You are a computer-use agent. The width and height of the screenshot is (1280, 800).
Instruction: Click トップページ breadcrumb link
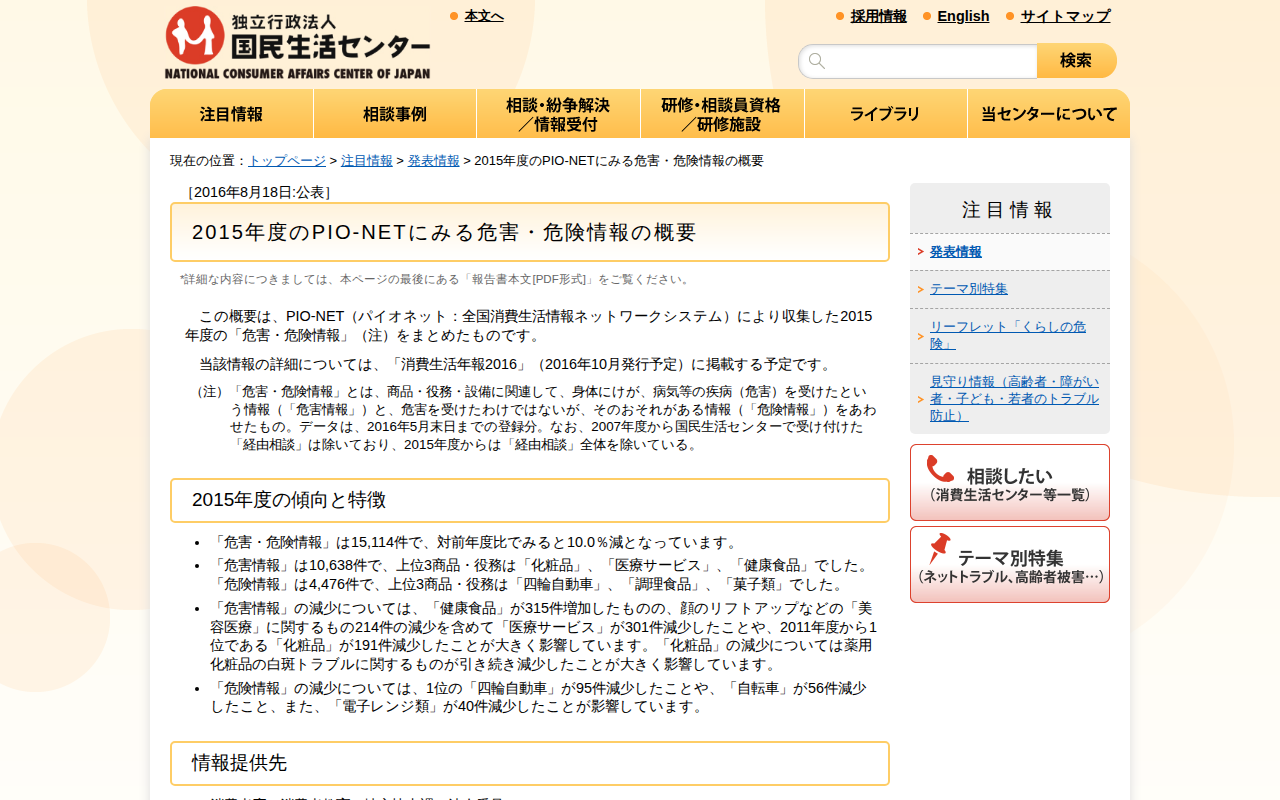287,161
